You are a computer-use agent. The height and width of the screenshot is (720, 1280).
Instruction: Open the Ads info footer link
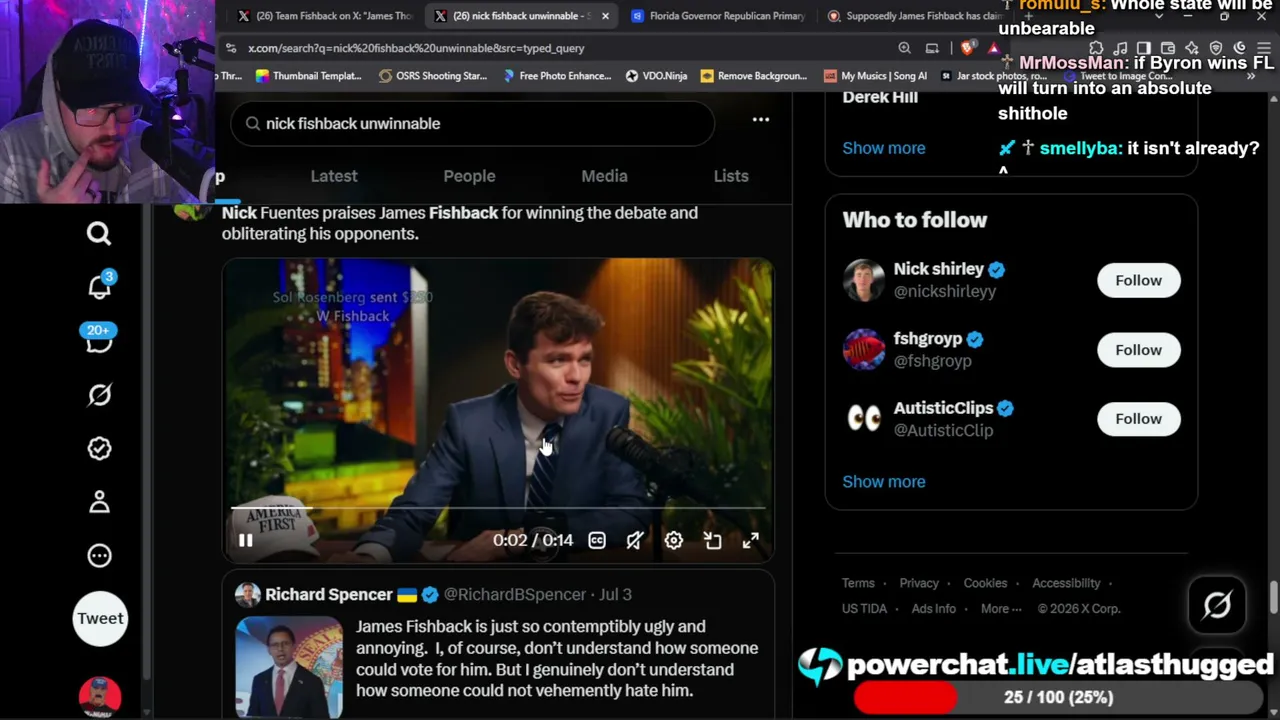coord(934,608)
